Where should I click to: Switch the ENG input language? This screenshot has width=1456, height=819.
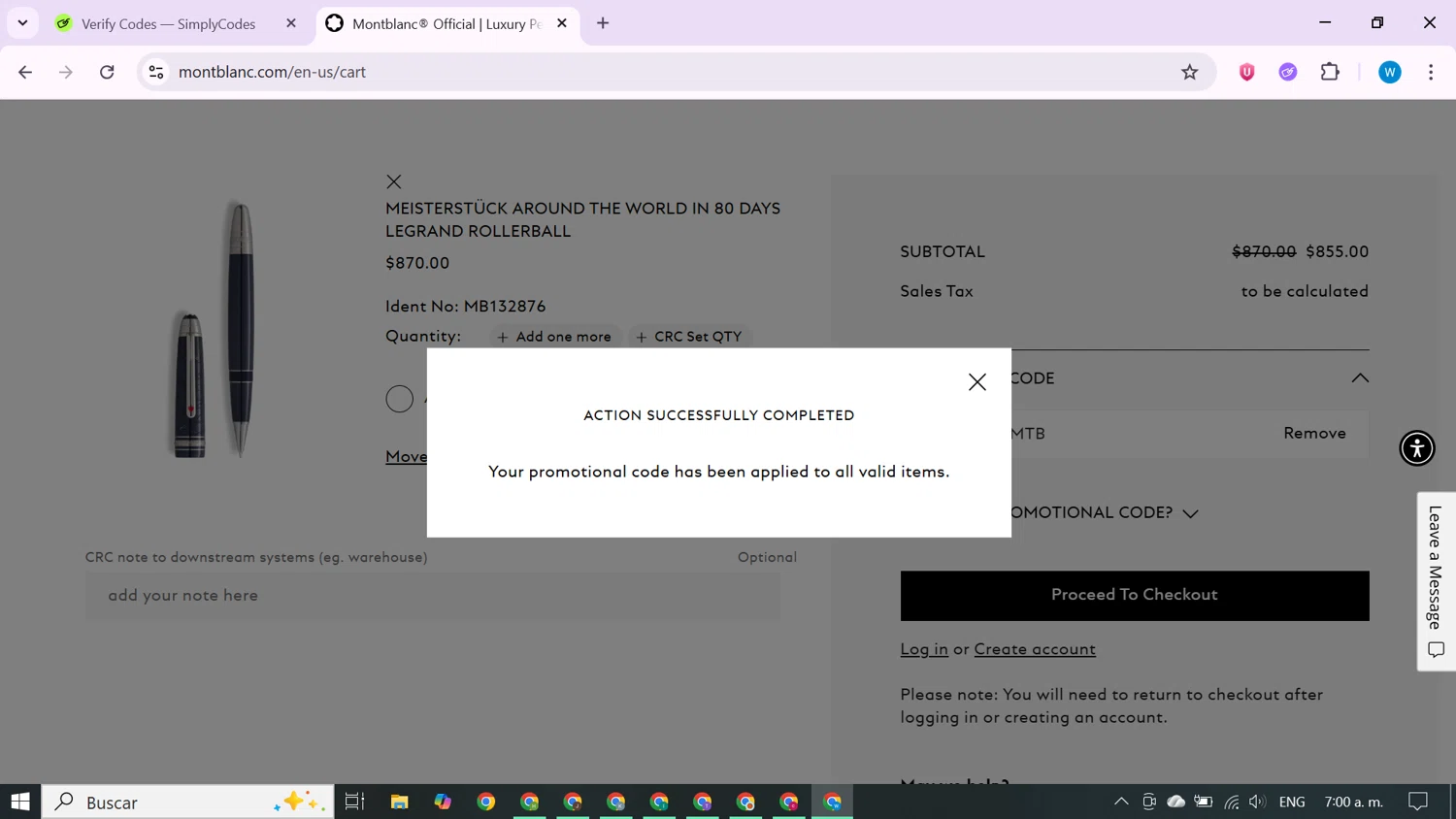[x=1292, y=802]
